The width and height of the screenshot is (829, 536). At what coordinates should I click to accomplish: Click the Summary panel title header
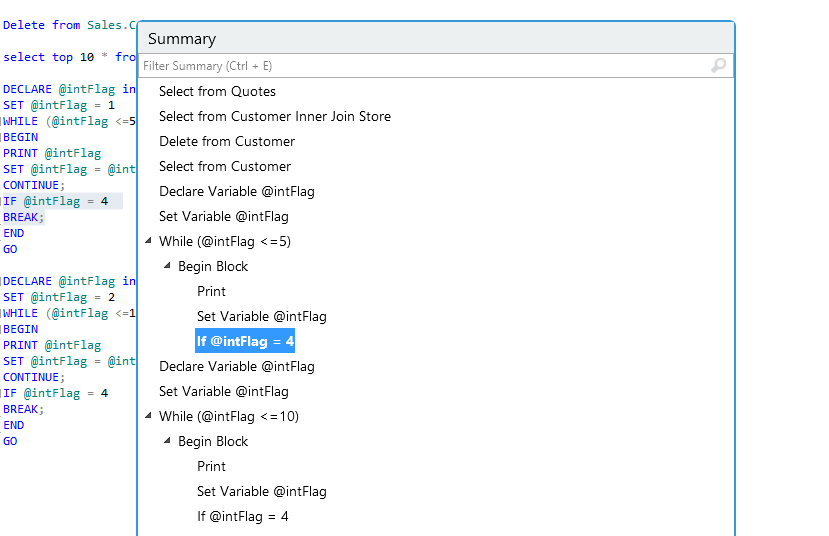[x=182, y=39]
